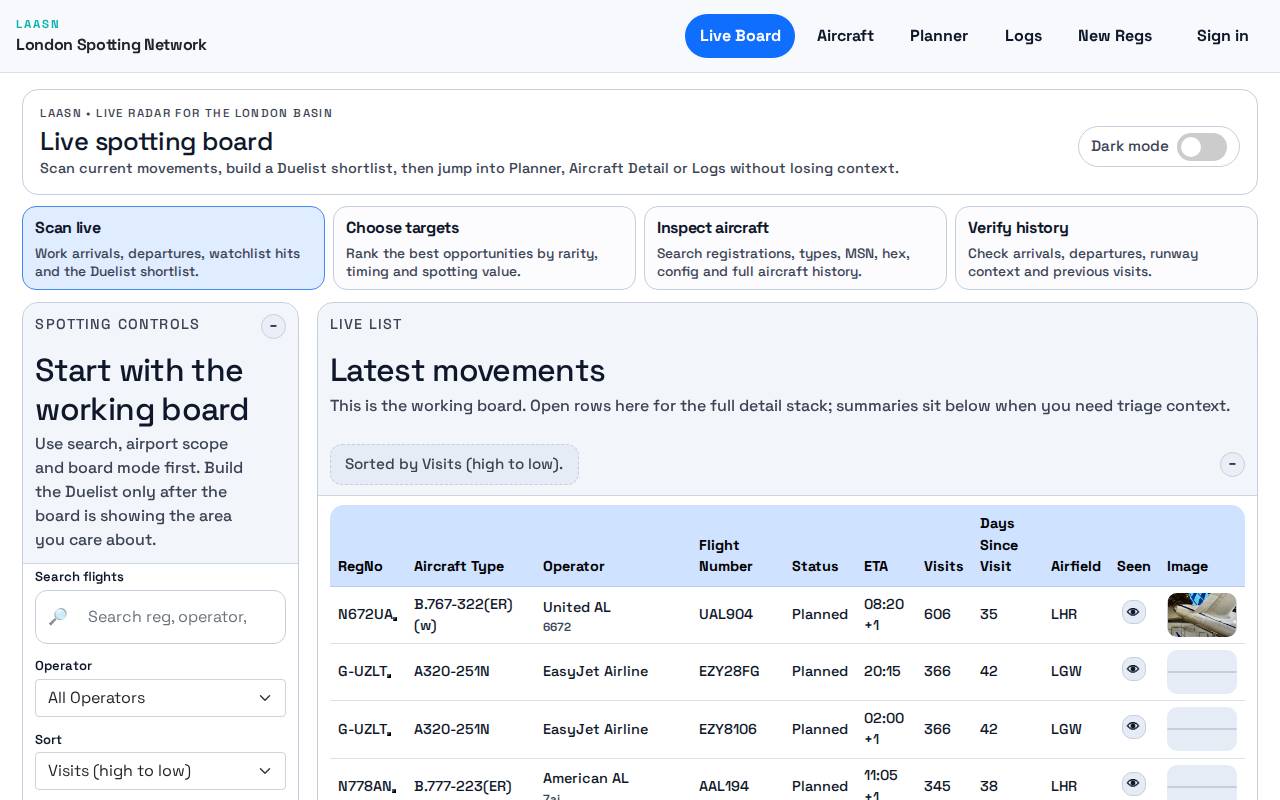Open the N672UA aircraft photo thumbnail

click(1202, 615)
